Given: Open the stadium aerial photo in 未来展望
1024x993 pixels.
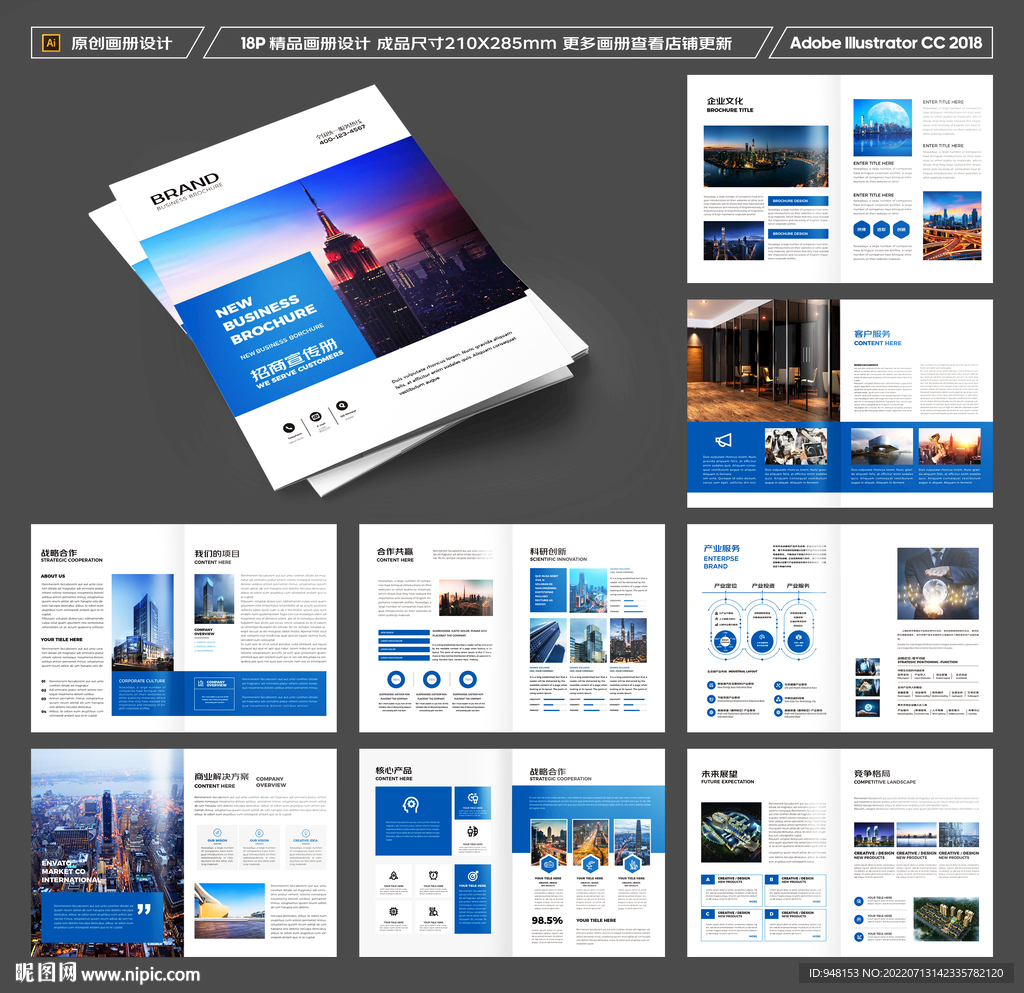Looking at the screenshot, I should [731, 833].
